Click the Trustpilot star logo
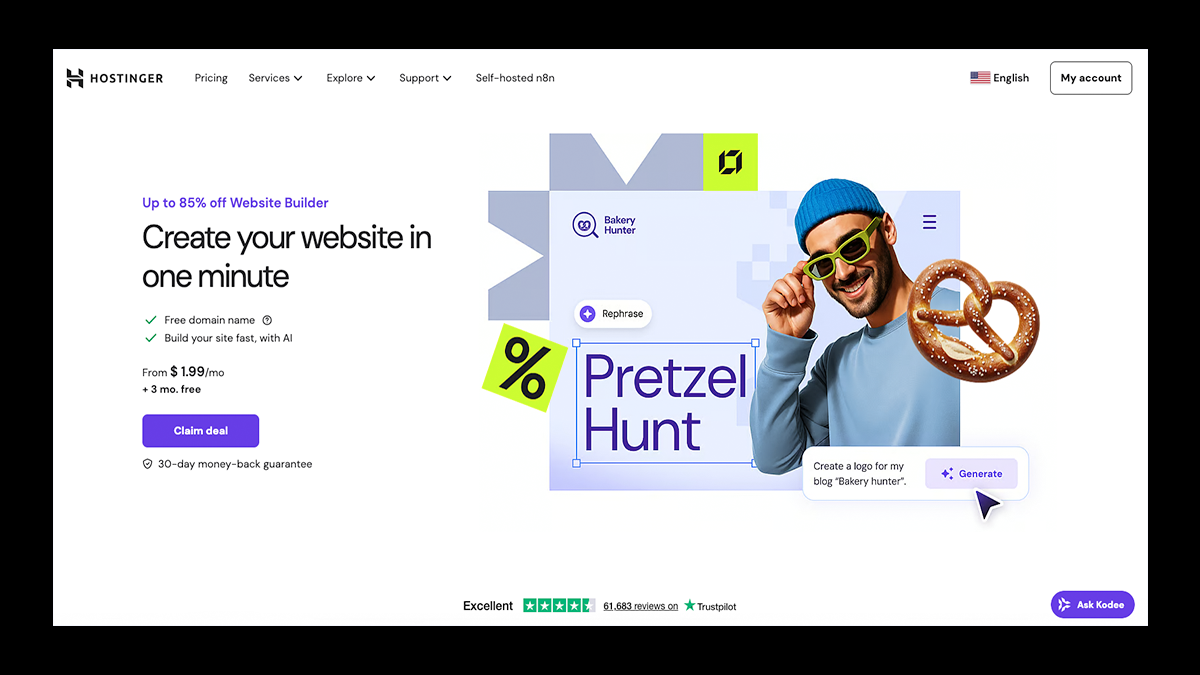 point(690,605)
